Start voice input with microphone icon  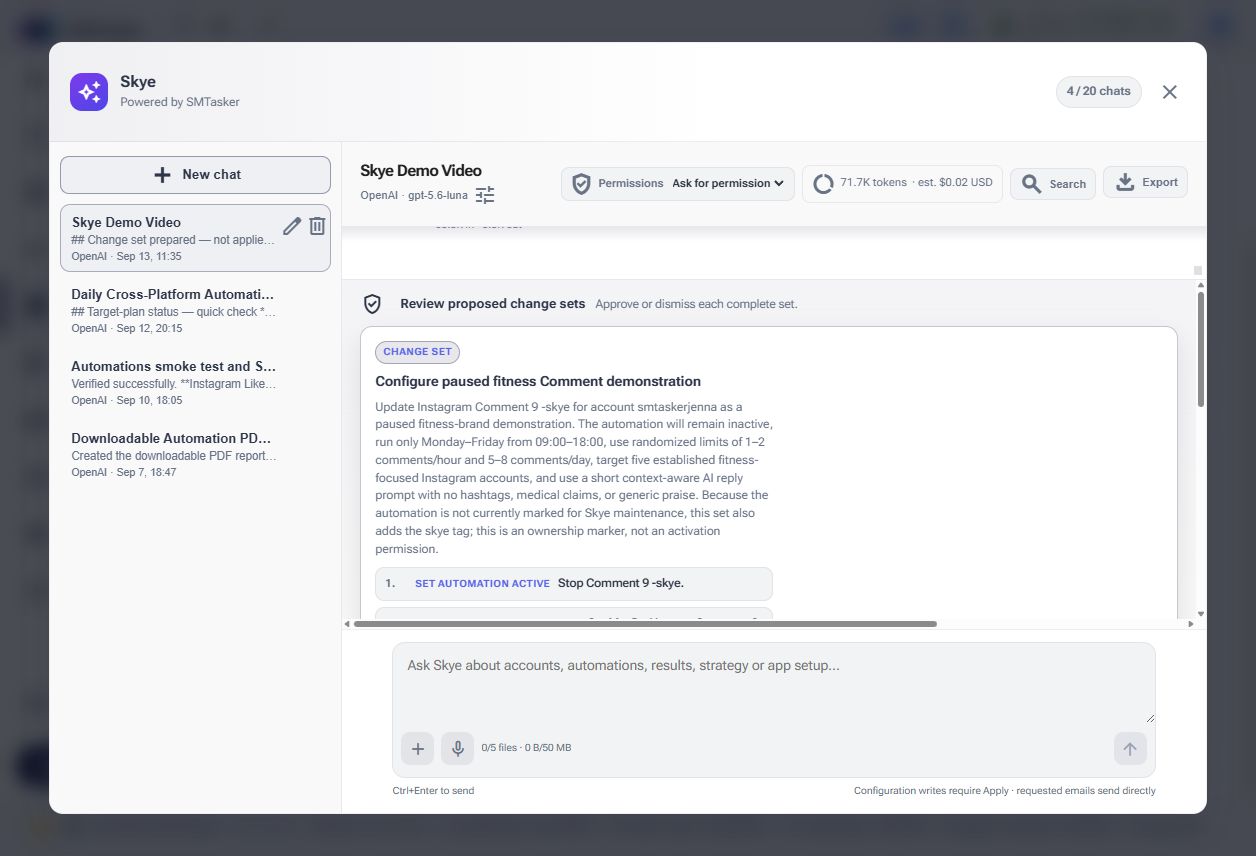click(x=457, y=748)
